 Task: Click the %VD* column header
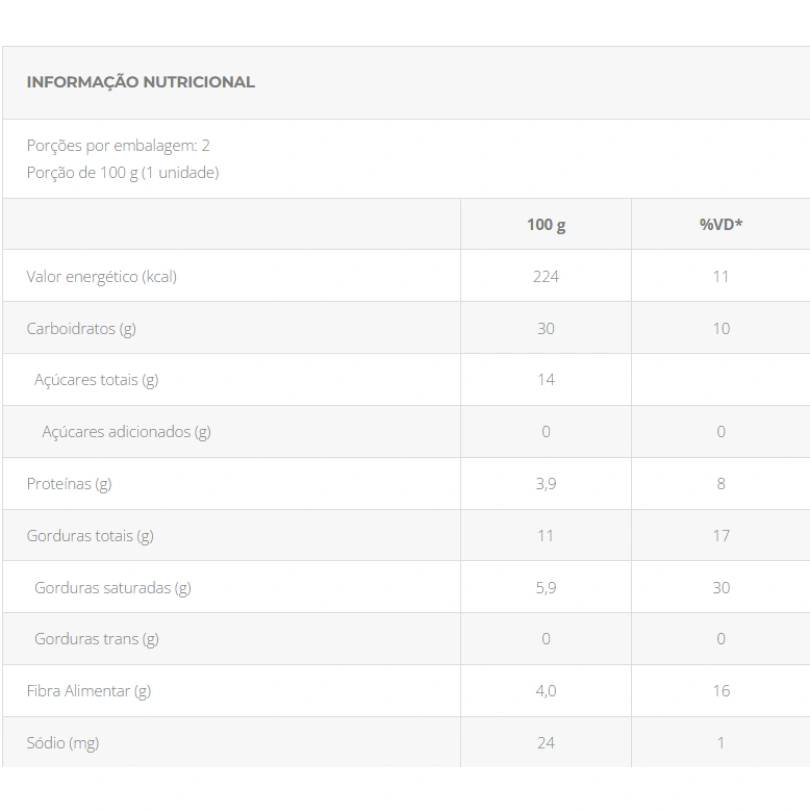point(721,224)
